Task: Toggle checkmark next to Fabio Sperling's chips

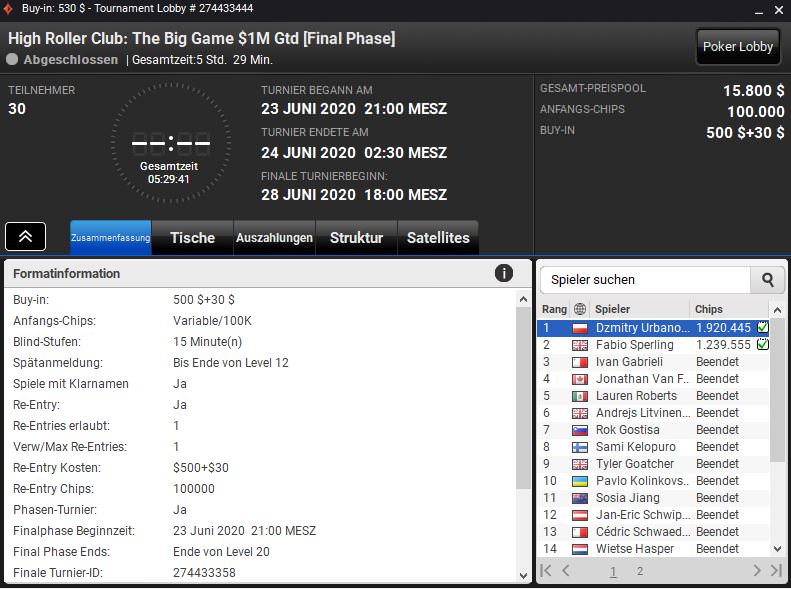Action: [x=762, y=344]
